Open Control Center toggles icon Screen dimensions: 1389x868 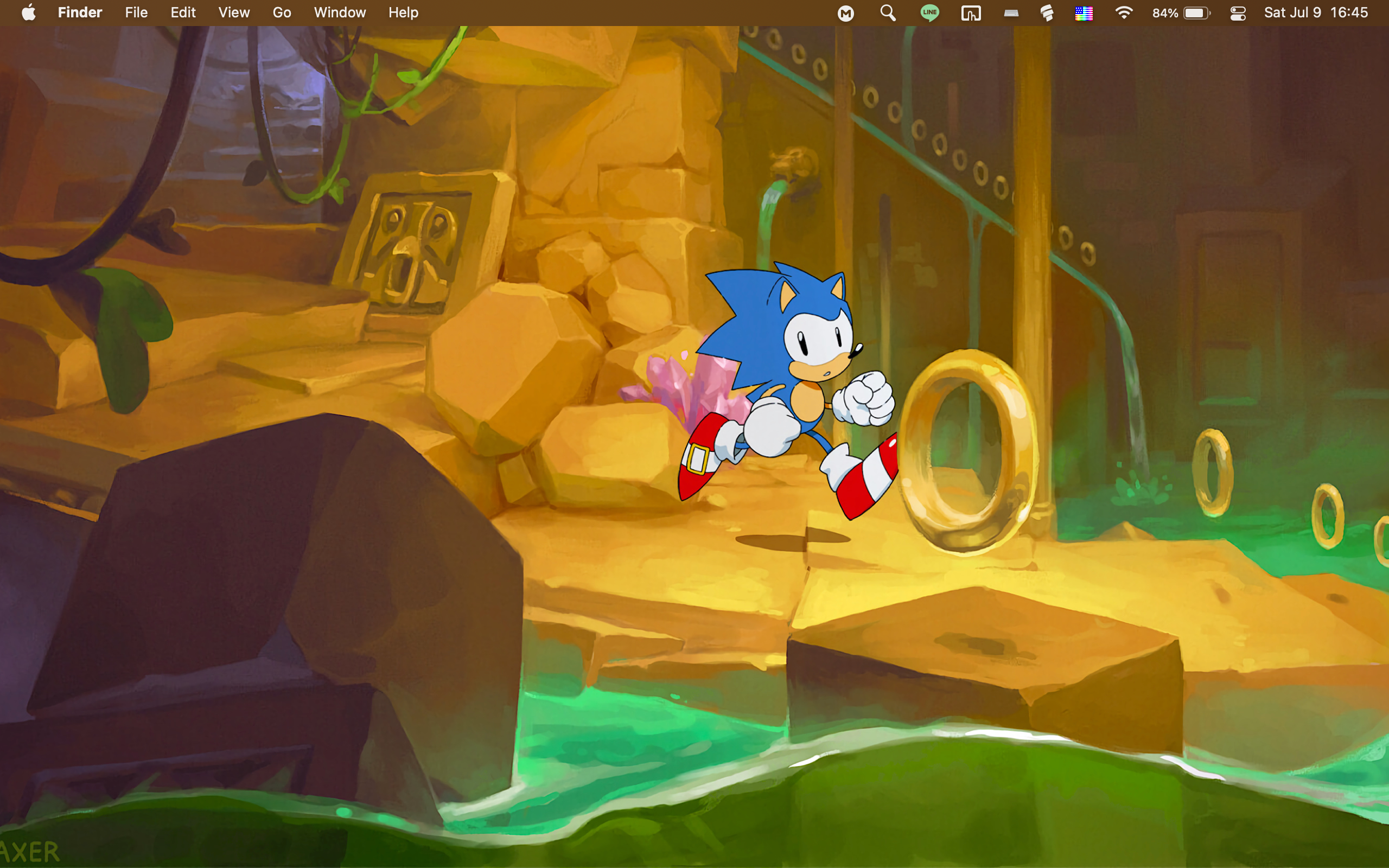[x=1238, y=12]
